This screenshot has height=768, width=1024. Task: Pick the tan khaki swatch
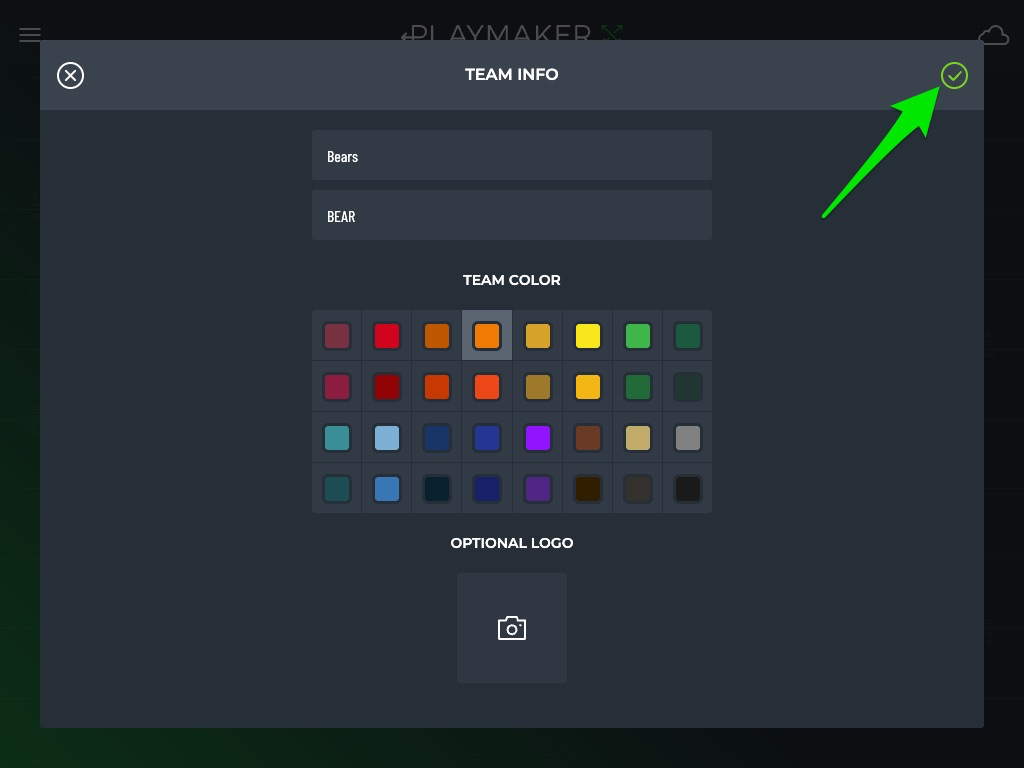[637, 438]
